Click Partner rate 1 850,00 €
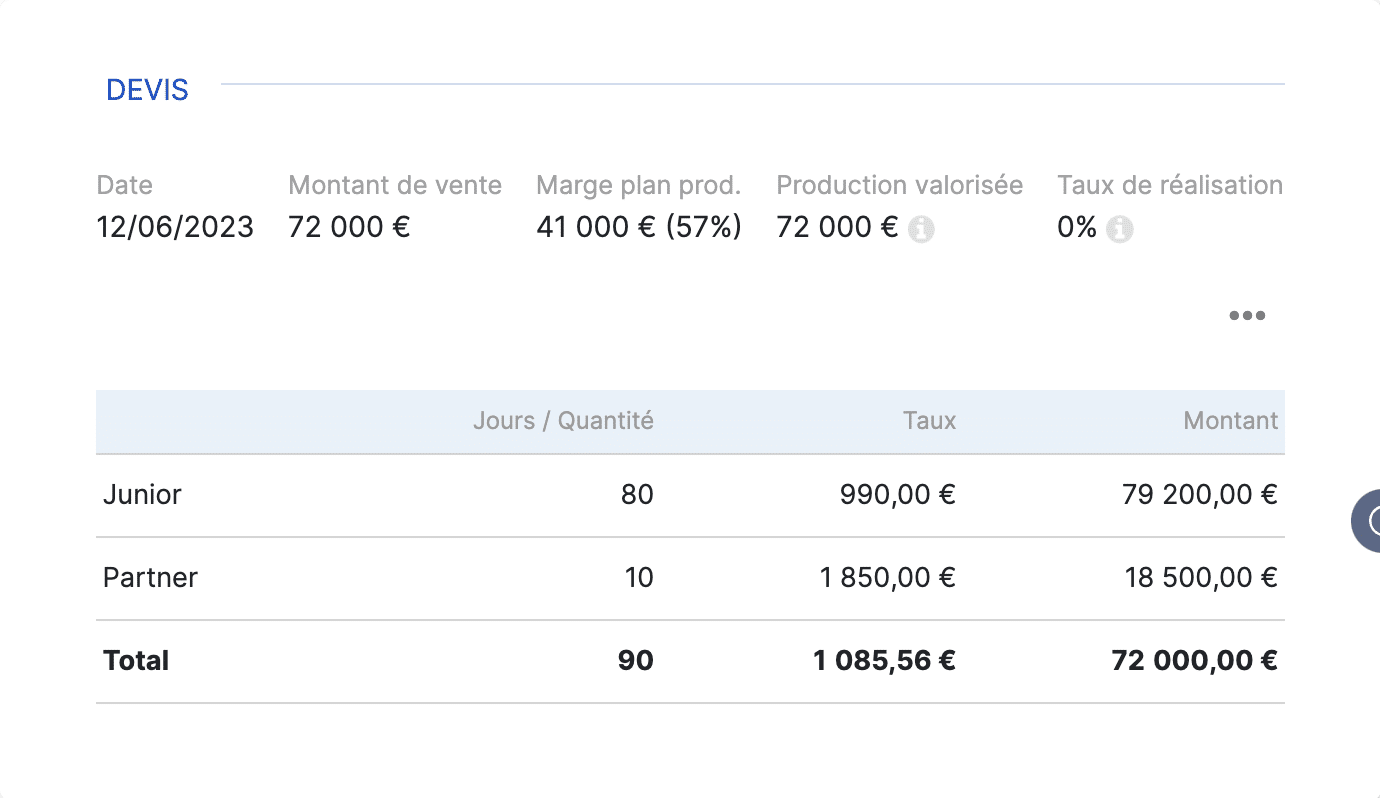The width and height of the screenshot is (1380, 798). click(x=889, y=577)
